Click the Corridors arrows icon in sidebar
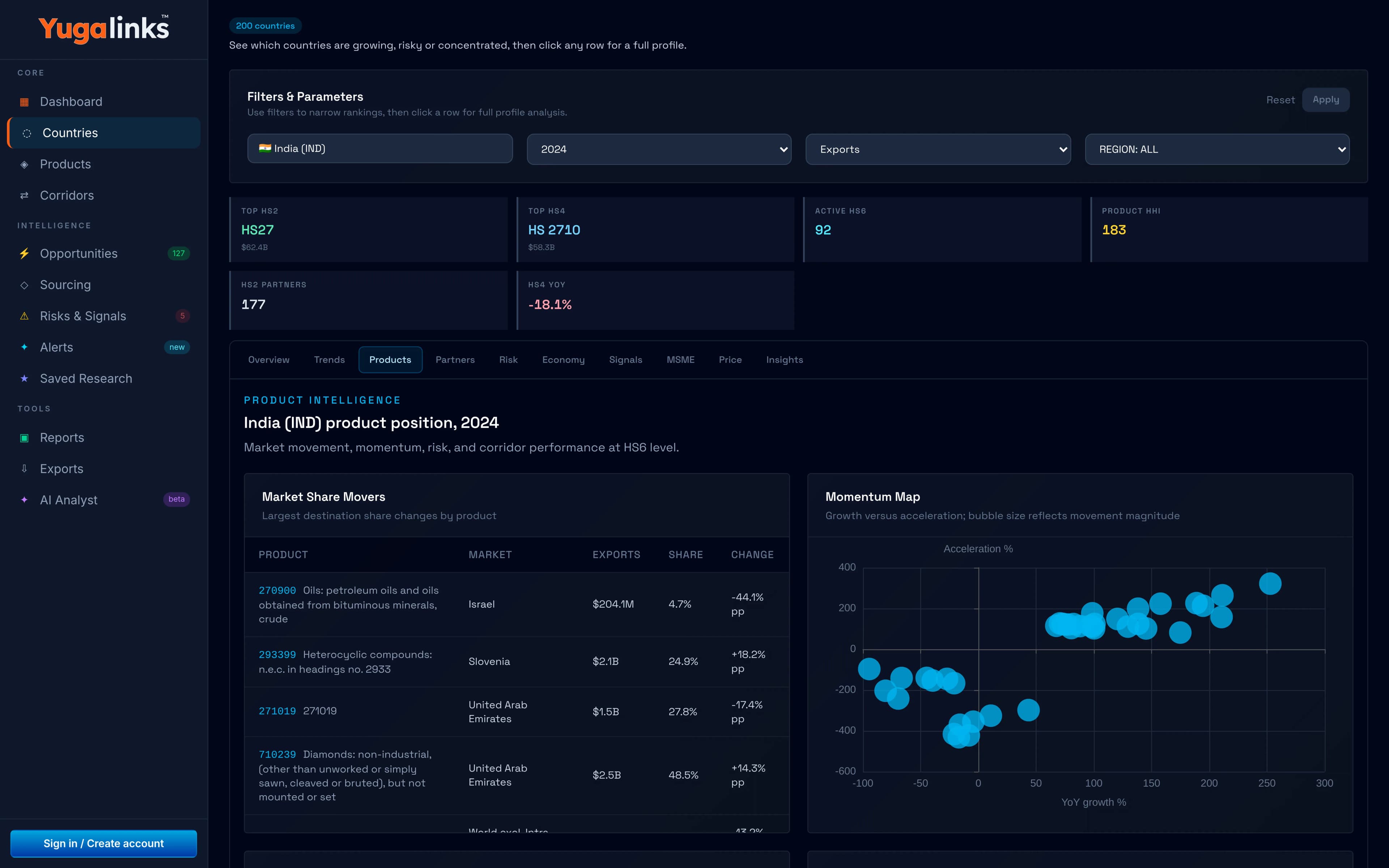Image resolution: width=1389 pixels, height=868 pixels. [24, 196]
